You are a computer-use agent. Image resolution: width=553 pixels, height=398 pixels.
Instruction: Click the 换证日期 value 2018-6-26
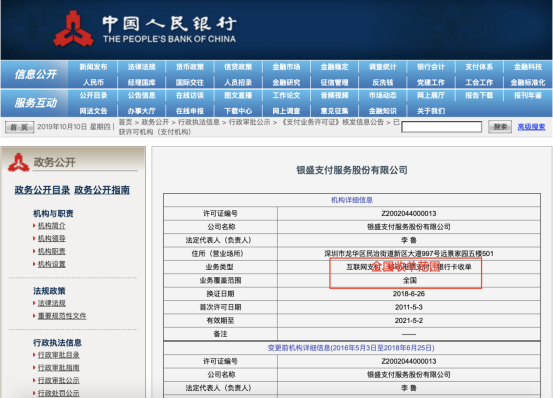[409, 294]
